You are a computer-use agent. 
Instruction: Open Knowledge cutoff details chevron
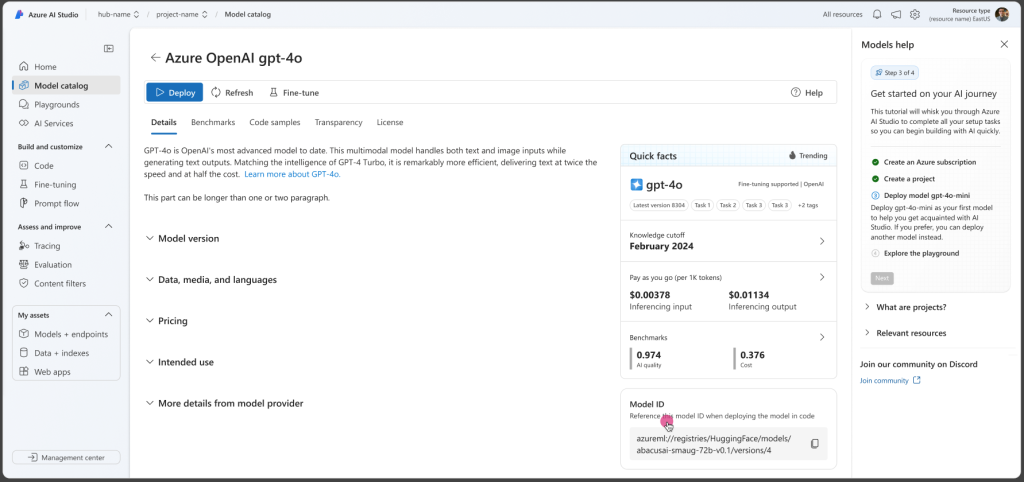[822, 241]
